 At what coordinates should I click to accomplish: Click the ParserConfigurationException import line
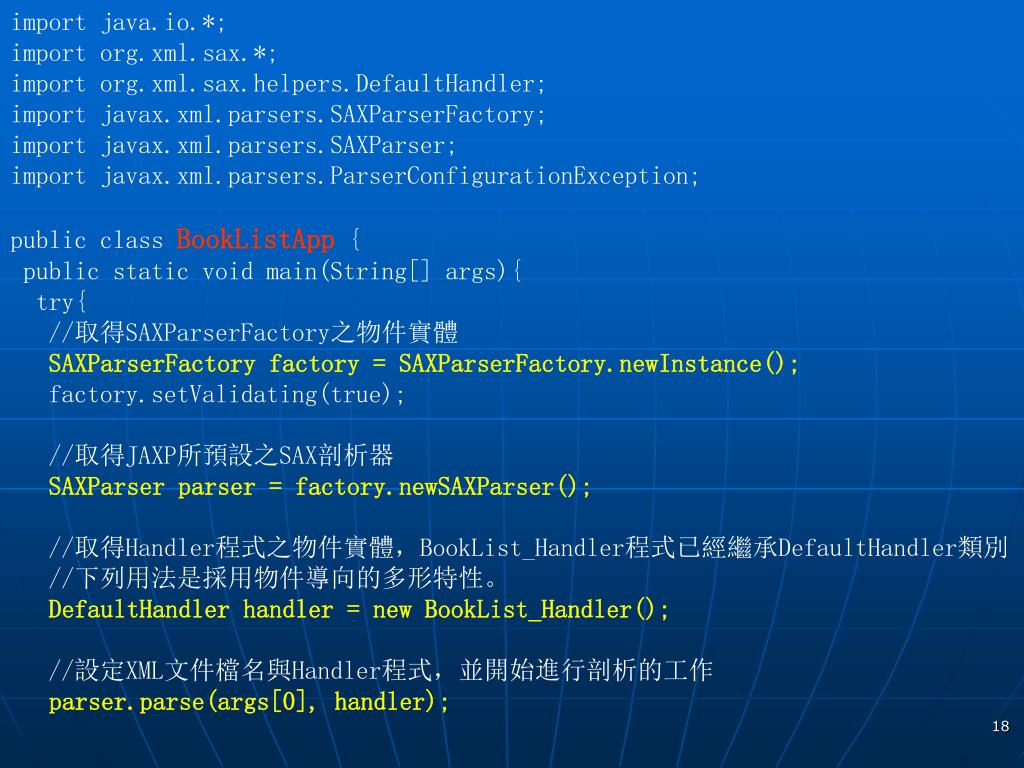point(355,176)
